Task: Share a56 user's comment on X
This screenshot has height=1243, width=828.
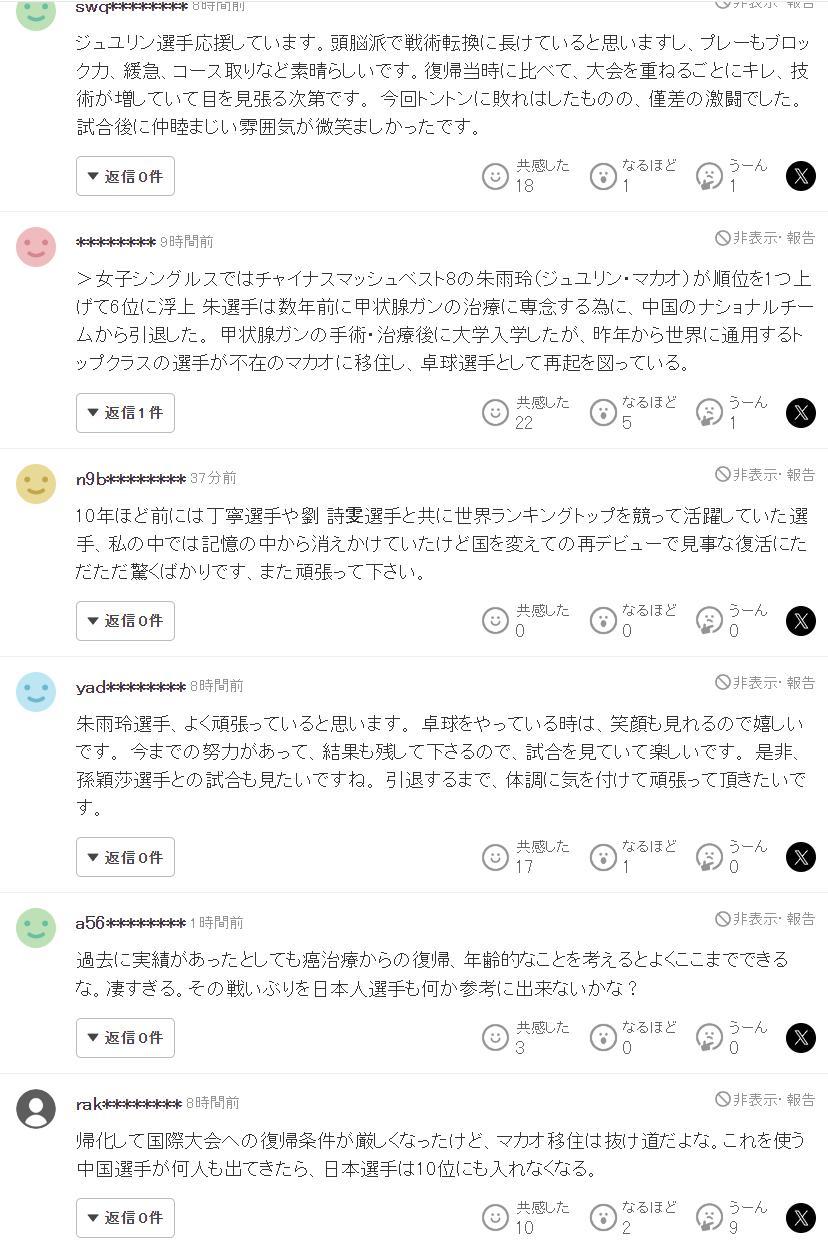Action: (800, 1038)
